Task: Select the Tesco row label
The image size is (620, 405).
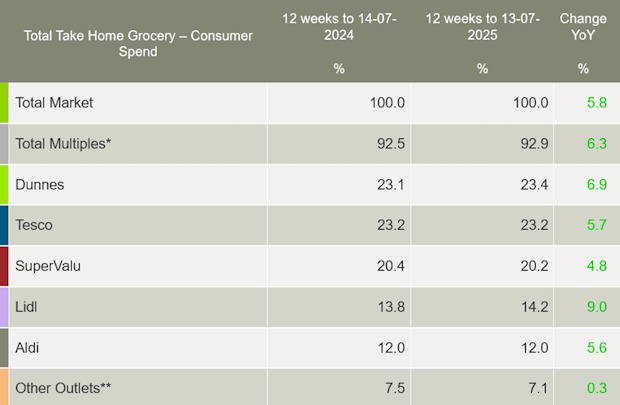Action: 34,225
